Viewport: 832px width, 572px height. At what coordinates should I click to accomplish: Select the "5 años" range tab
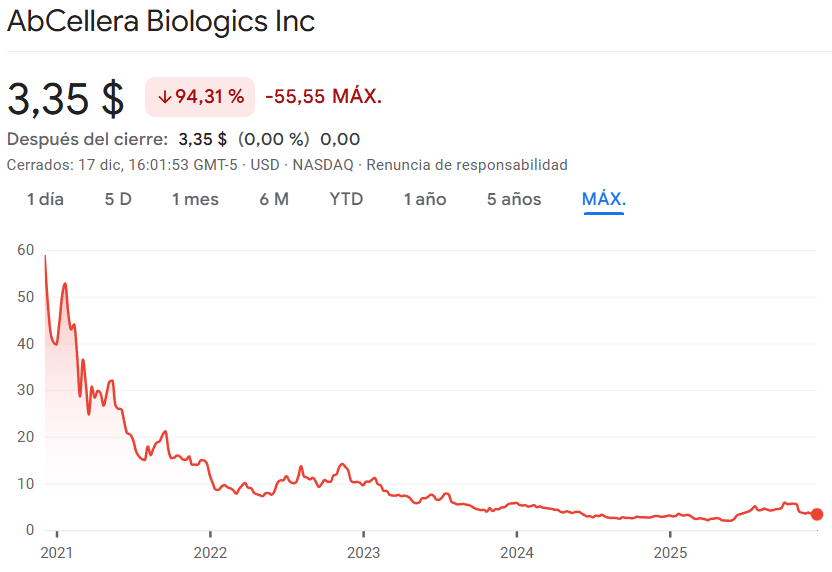(514, 199)
